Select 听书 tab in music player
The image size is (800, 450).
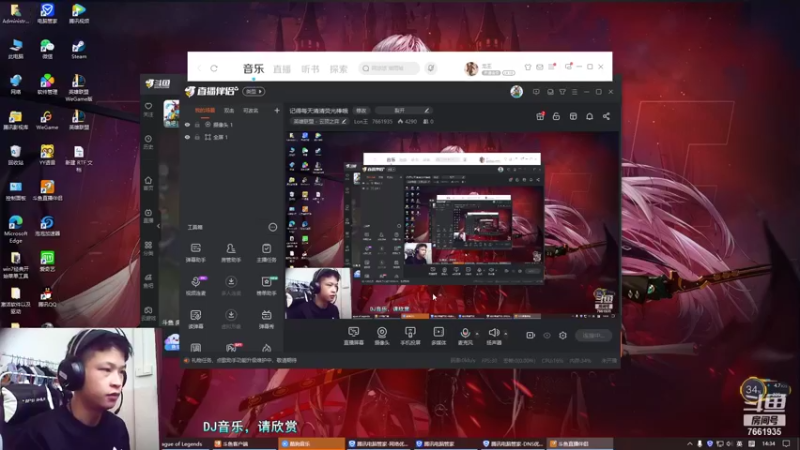coord(310,69)
